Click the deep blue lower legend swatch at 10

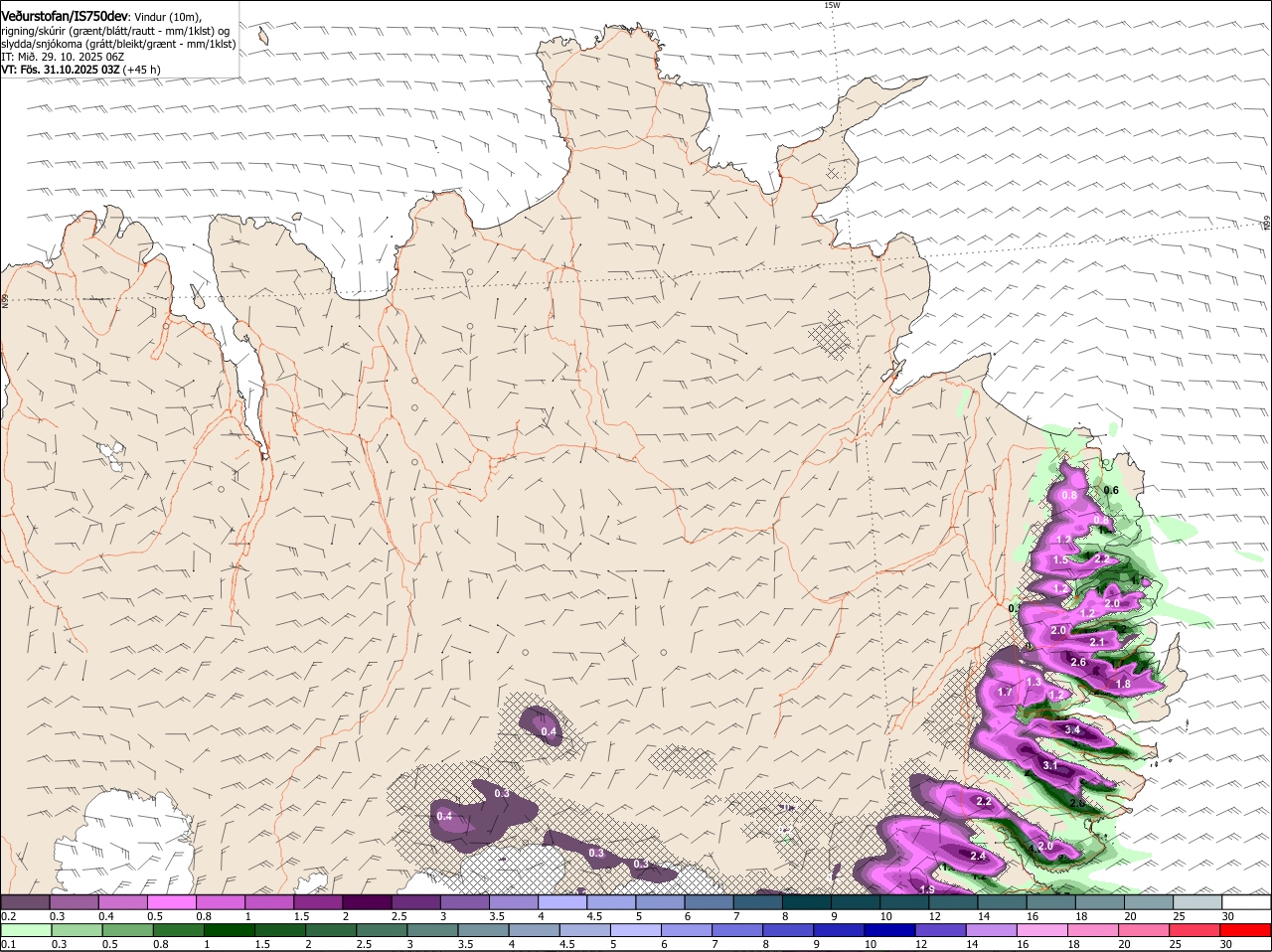click(890, 930)
